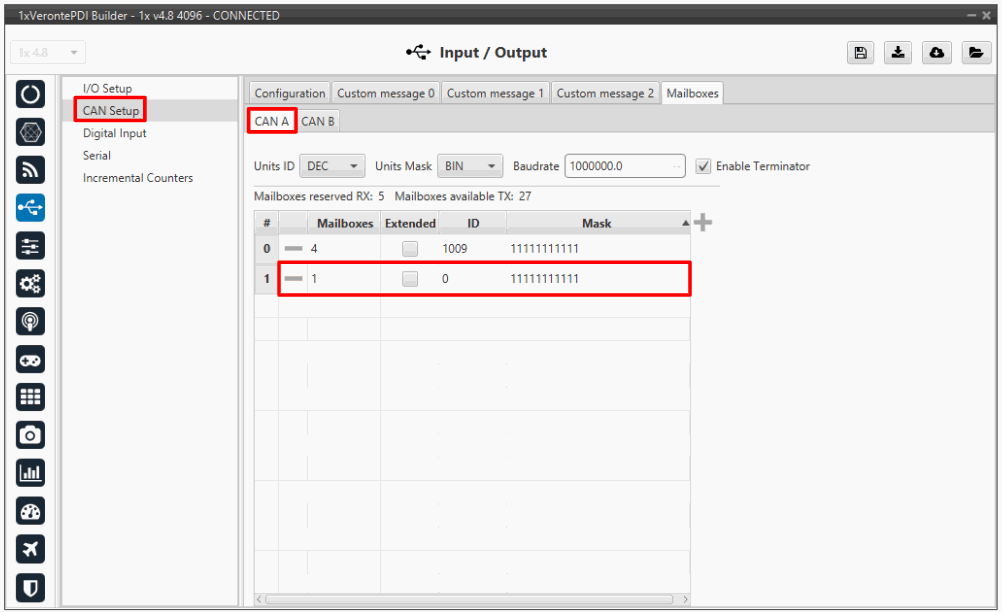Viewport: 1002px width, 612px height.
Task: Select Digital Input in the side list
Action: (x=114, y=133)
